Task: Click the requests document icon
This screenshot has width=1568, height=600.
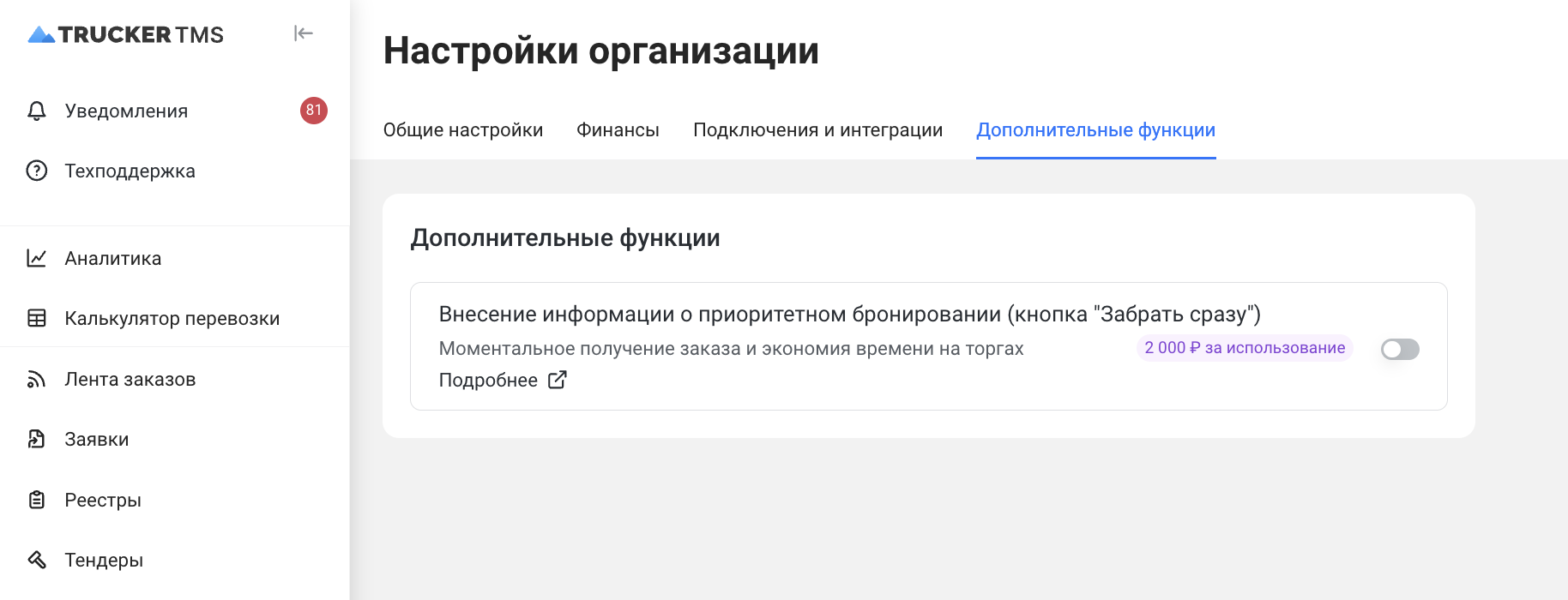Action: click(x=36, y=439)
